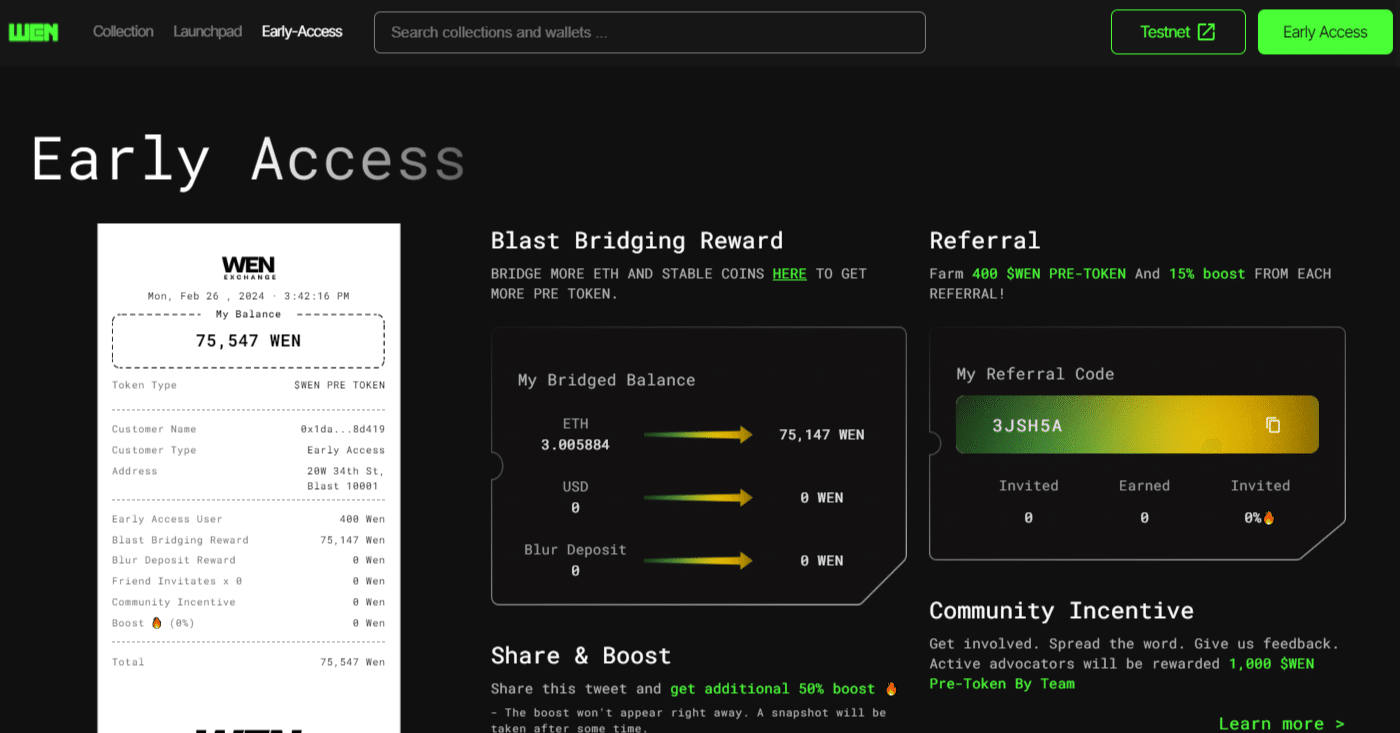Follow the HERE link to bridge more ETH
Screen dimensions: 1400x733
pyautogui.click(x=789, y=274)
